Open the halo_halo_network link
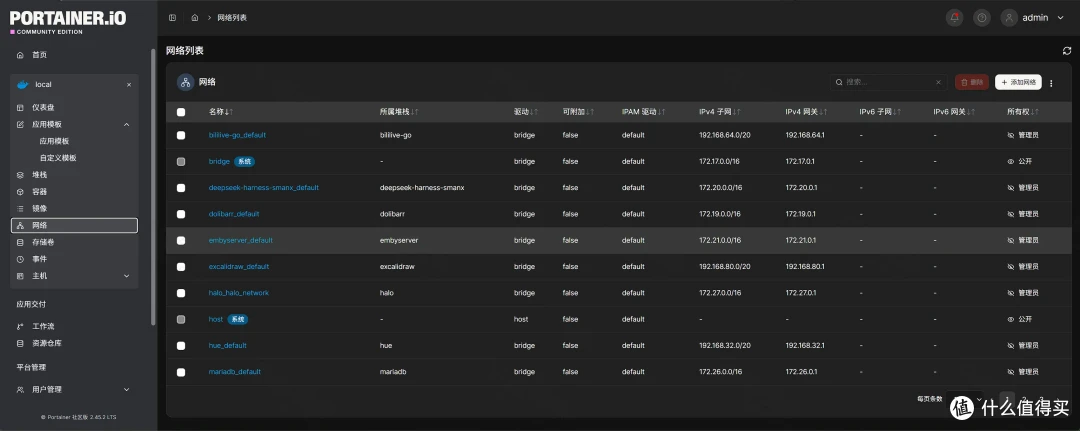The height and width of the screenshot is (431, 1080). 238,293
